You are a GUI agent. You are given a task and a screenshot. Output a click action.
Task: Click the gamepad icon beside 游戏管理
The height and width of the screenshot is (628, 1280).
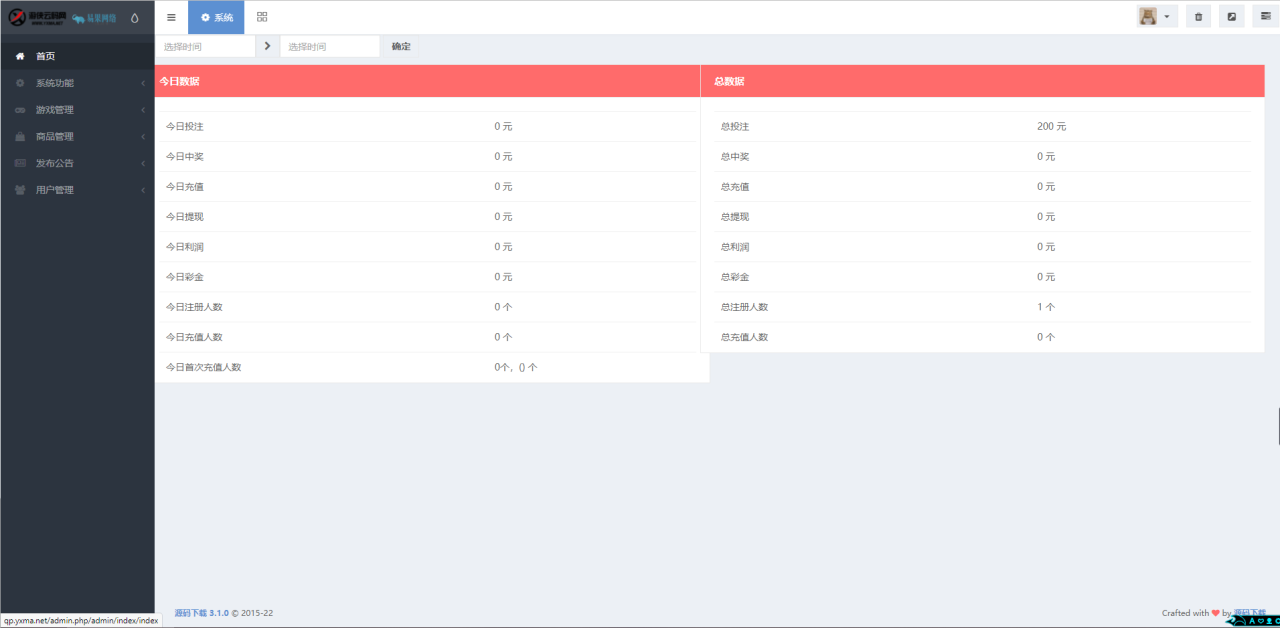(x=19, y=110)
